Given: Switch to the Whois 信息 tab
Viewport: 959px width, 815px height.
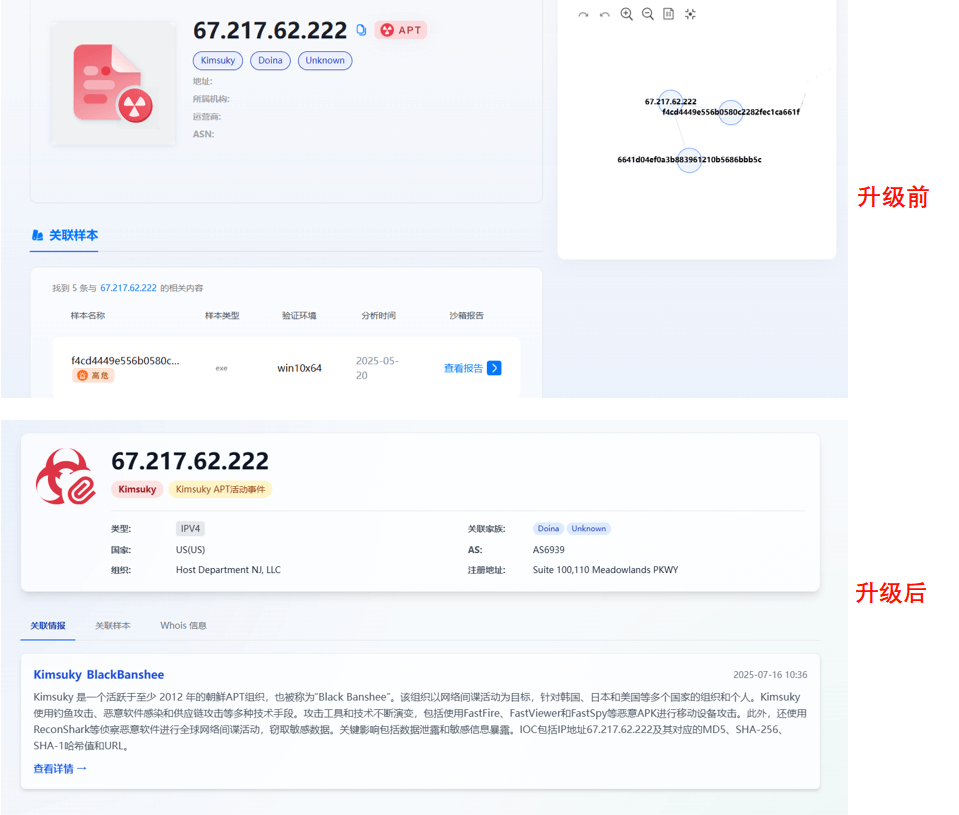Looking at the screenshot, I should [x=183, y=626].
